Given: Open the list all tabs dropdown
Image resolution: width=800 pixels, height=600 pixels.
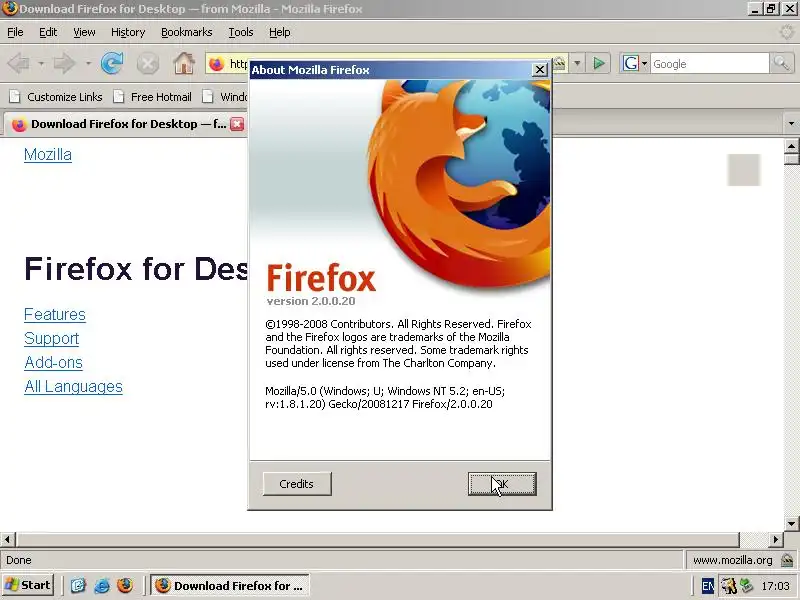Looking at the screenshot, I should coord(791,124).
